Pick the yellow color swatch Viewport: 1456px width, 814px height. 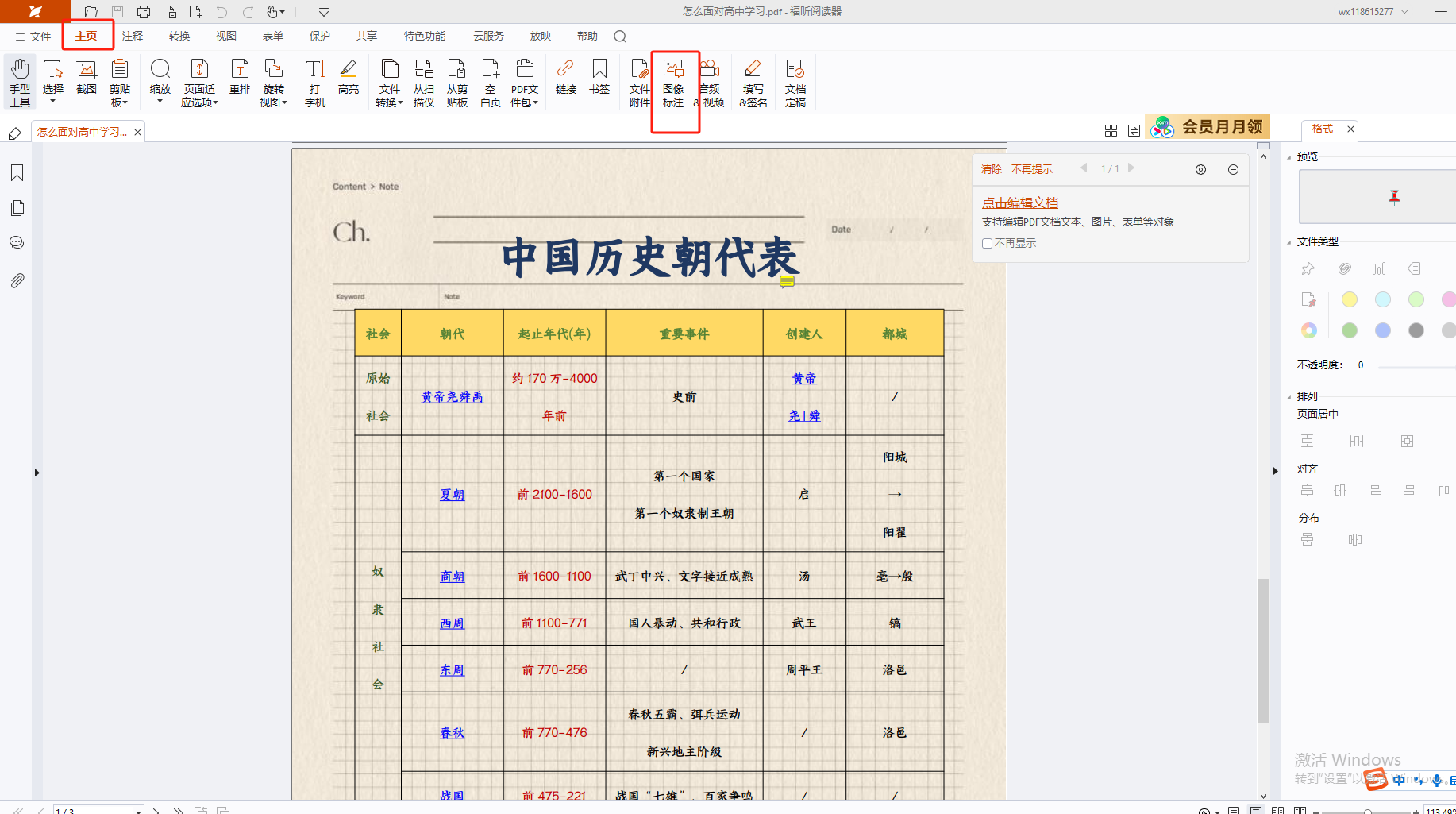pos(1349,299)
